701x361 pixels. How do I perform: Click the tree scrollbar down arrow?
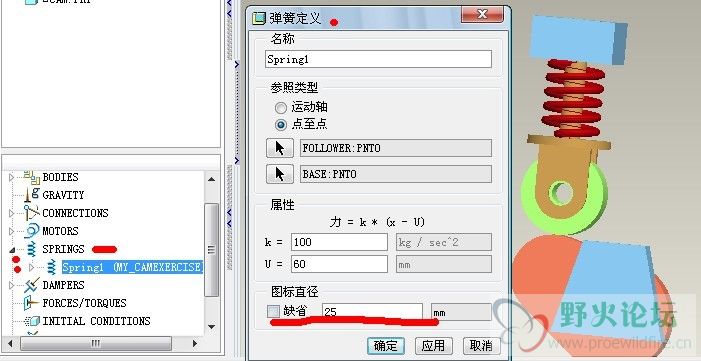tap(211, 327)
